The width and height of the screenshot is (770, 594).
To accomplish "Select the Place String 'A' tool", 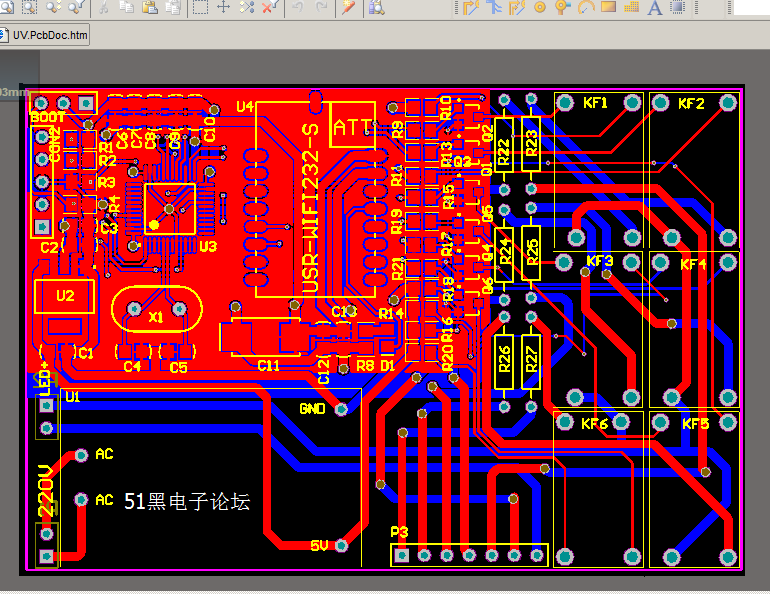I will coord(655,7).
